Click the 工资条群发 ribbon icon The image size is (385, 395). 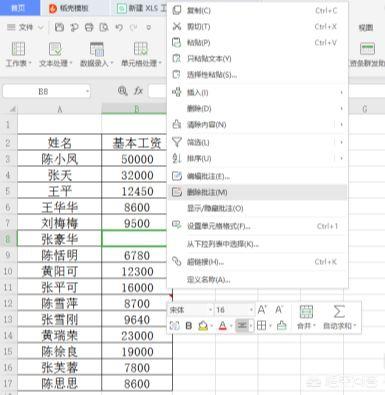(367, 49)
